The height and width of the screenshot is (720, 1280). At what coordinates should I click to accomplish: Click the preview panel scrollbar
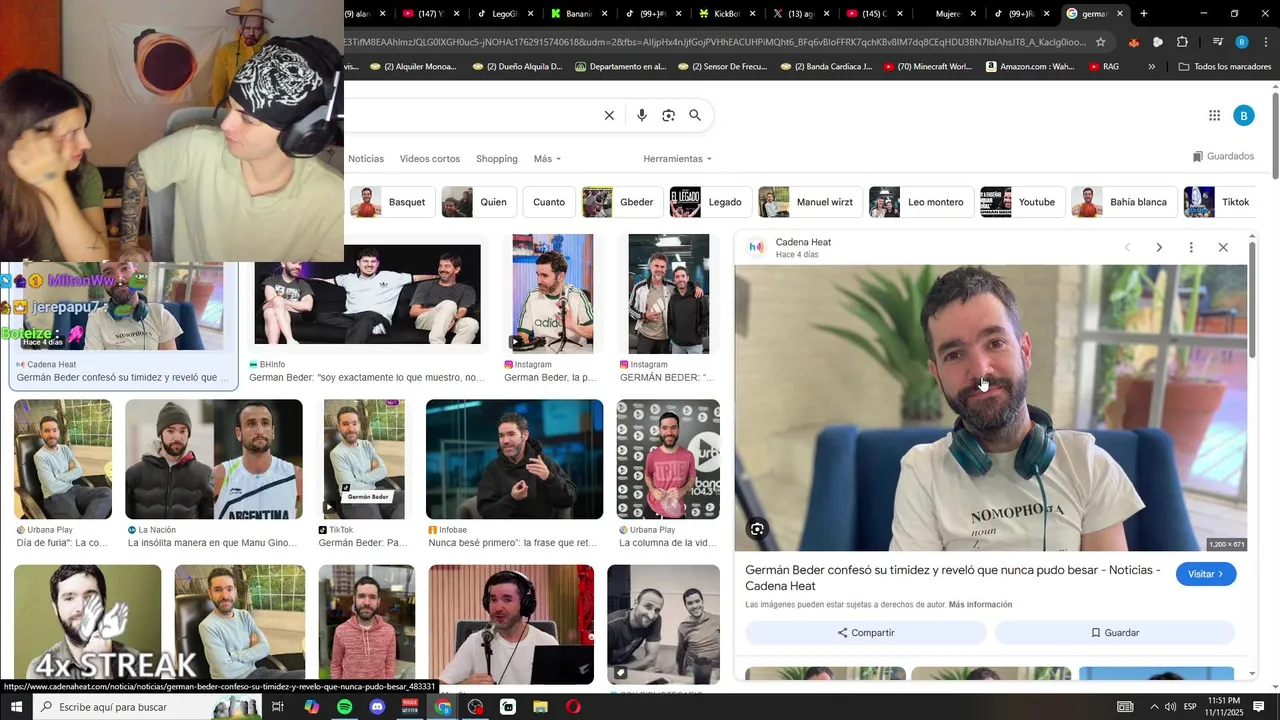1251,299
